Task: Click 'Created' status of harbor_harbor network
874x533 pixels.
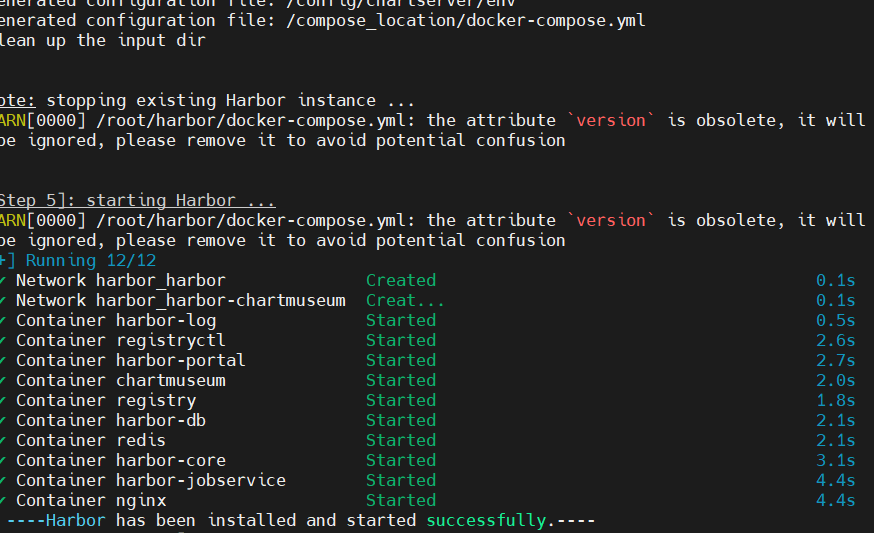Action: (401, 280)
